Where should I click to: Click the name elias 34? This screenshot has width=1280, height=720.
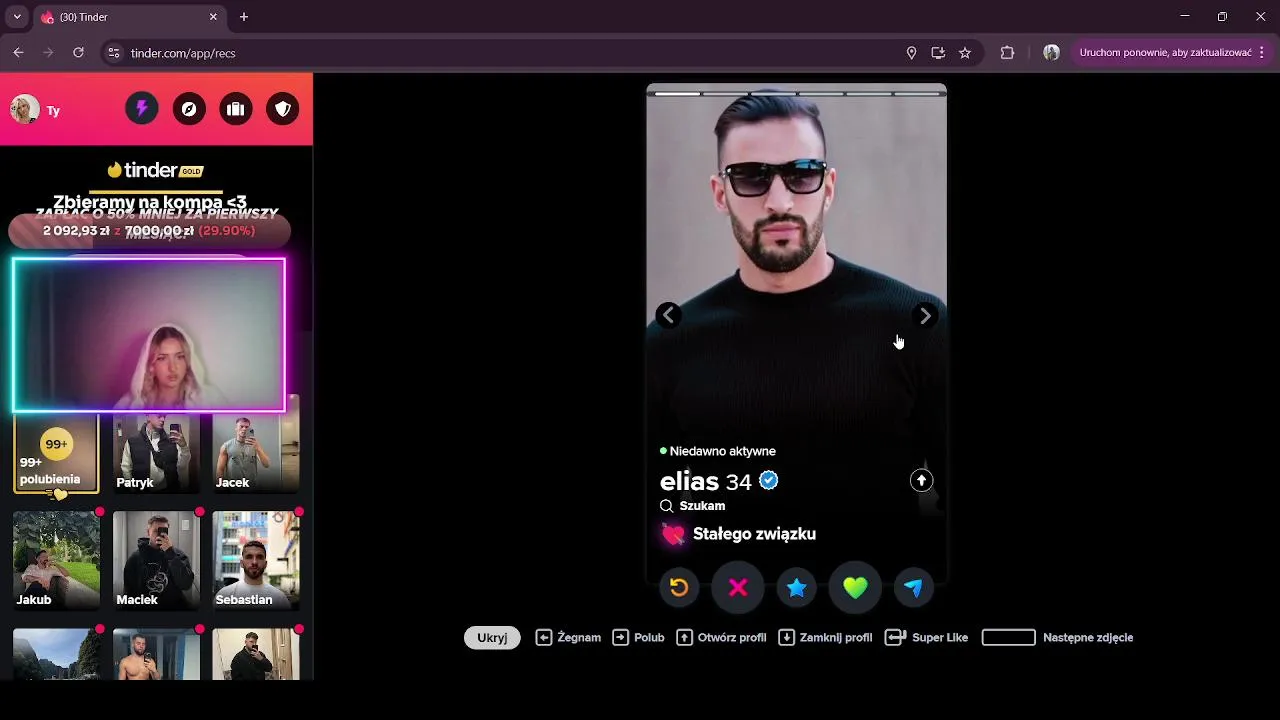[x=705, y=482]
